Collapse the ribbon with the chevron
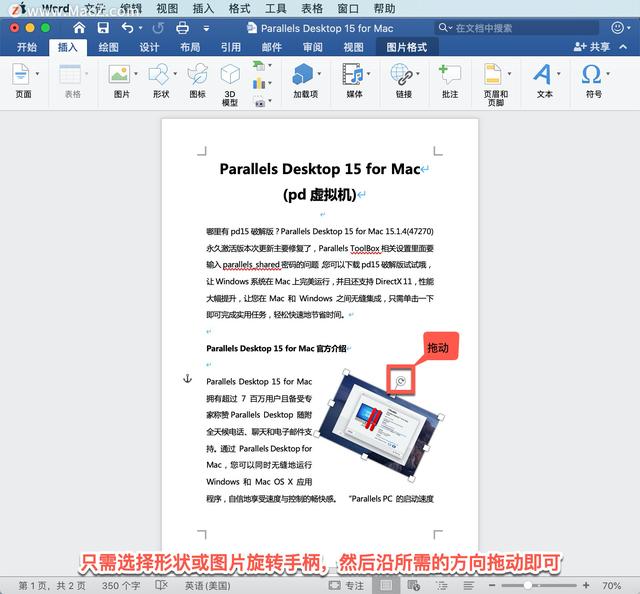The image size is (640, 594). (623, 47)
